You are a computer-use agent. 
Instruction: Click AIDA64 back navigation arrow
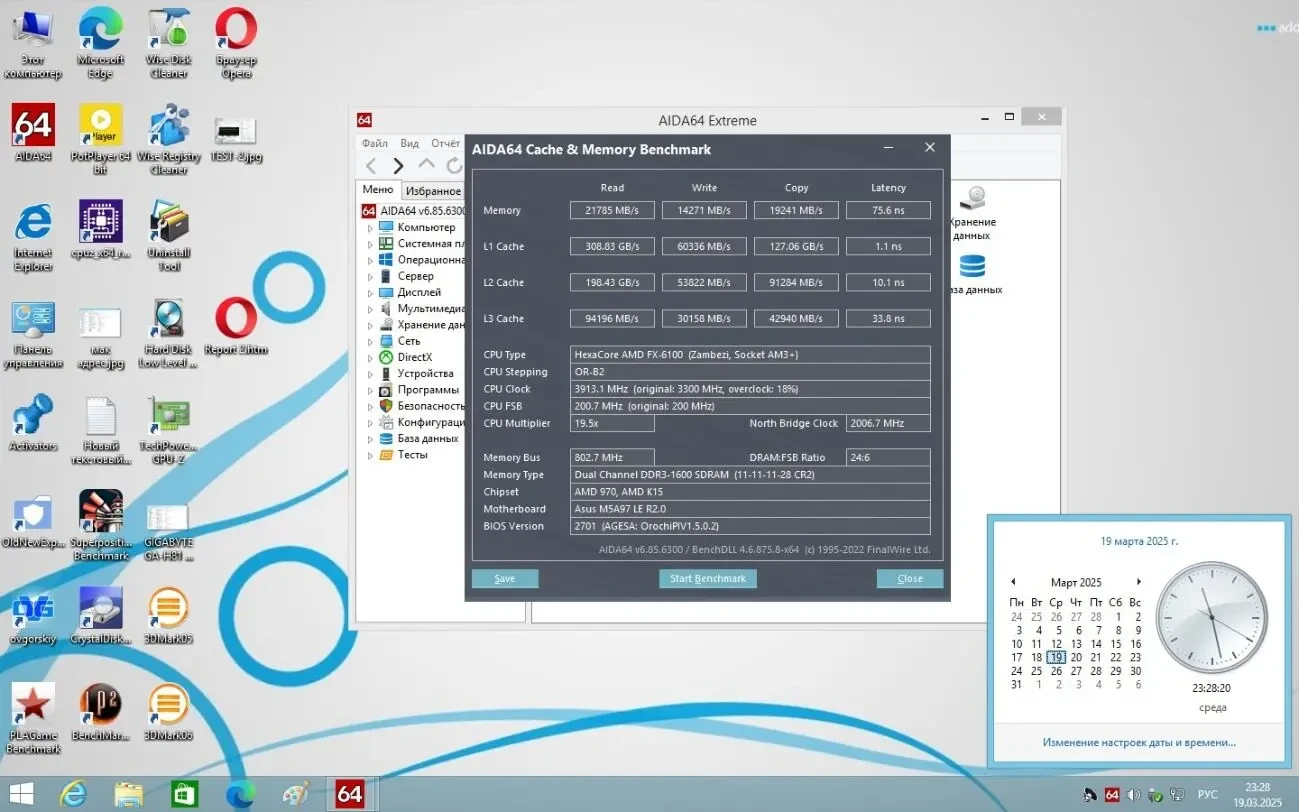click(x=371, y=165)
